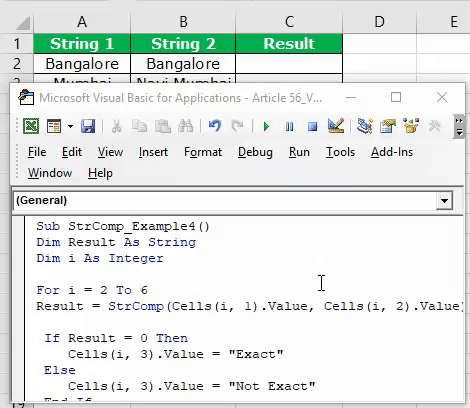Viewport: 470px width, 408px height.
Task: Select column C header in Excel
Action: (x=289, y=22)
